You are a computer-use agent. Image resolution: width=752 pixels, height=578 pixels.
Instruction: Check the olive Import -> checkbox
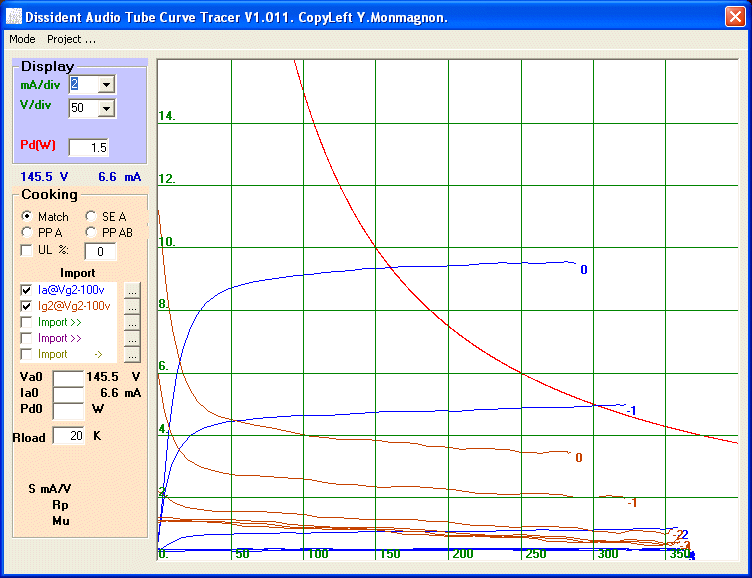[26, 354]
